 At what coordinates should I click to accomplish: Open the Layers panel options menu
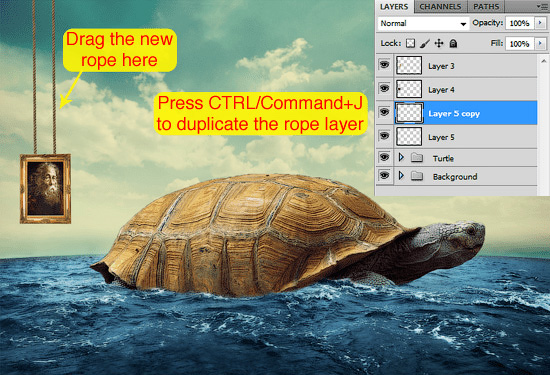(x=543, y=6)
